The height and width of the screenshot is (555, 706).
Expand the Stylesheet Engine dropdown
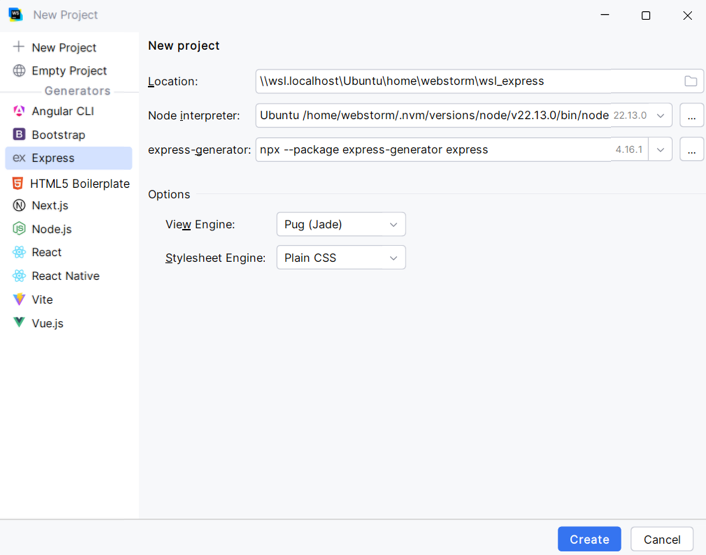coord(340,258)
